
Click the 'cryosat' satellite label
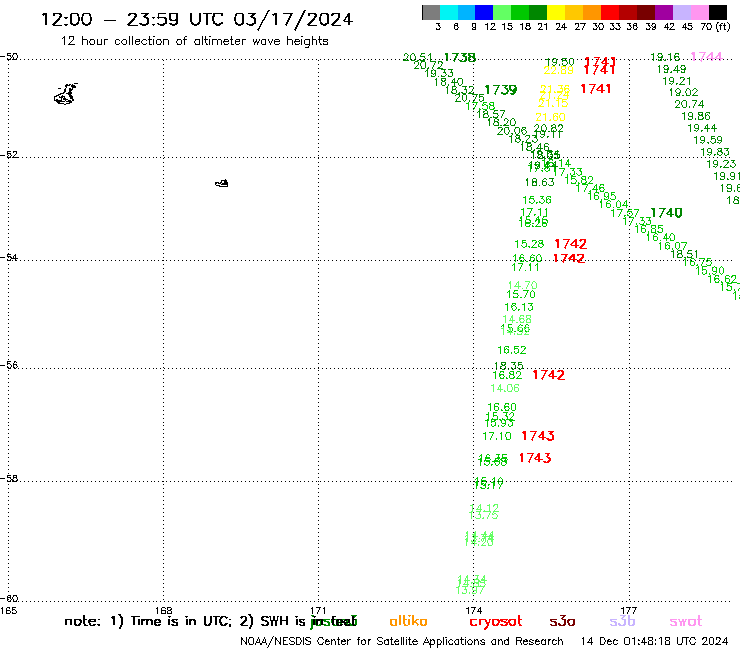[496, 622]
